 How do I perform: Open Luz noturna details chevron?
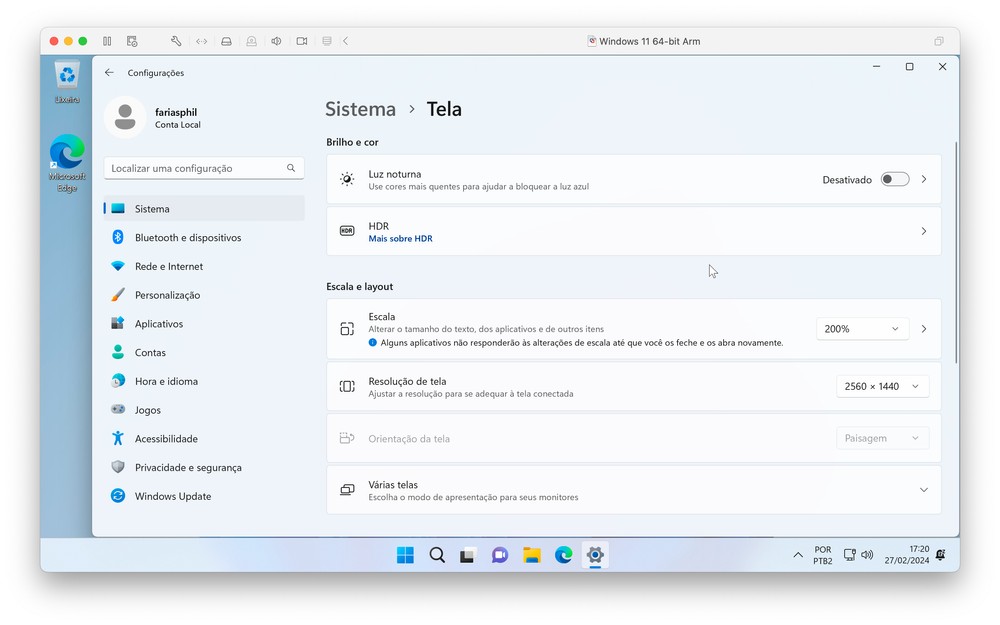(923, 179)
